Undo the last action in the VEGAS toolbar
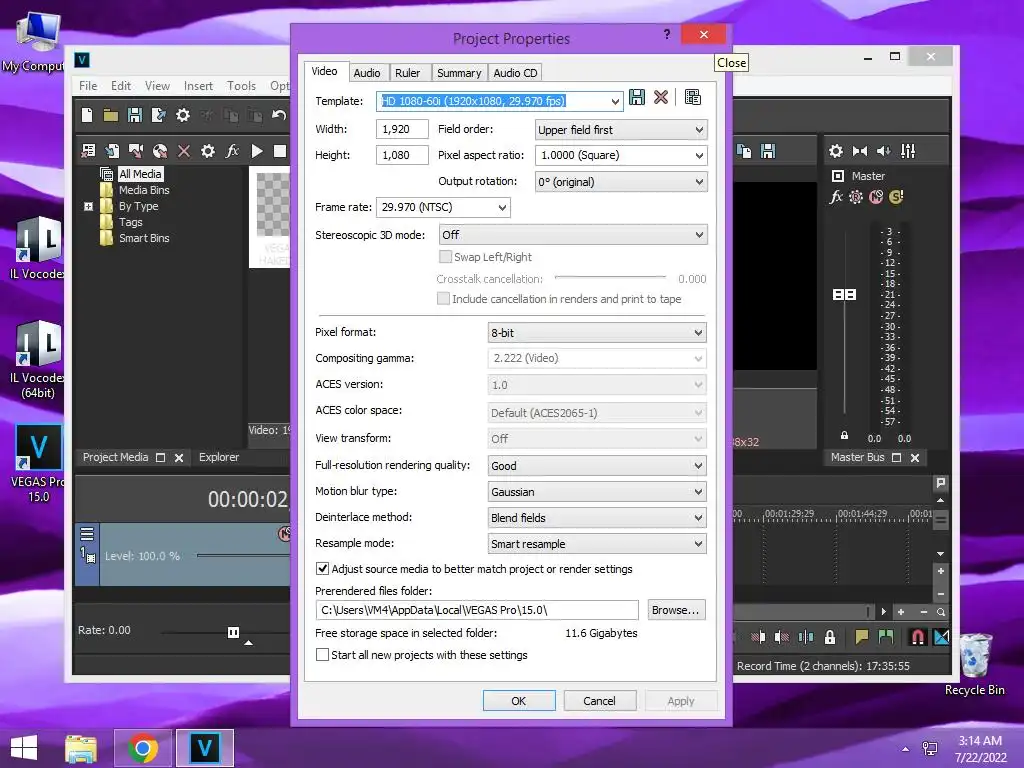 [279, 116]
